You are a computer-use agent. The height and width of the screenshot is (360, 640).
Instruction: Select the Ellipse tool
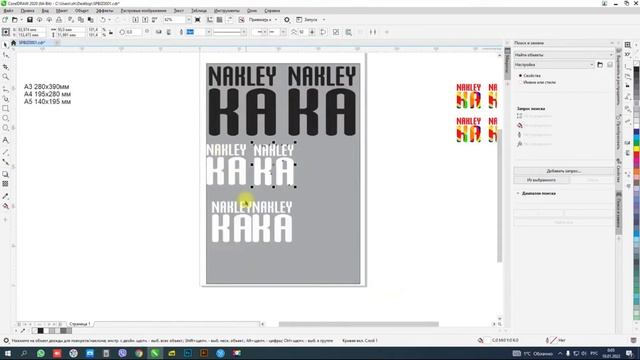click(x=6, y=118)
